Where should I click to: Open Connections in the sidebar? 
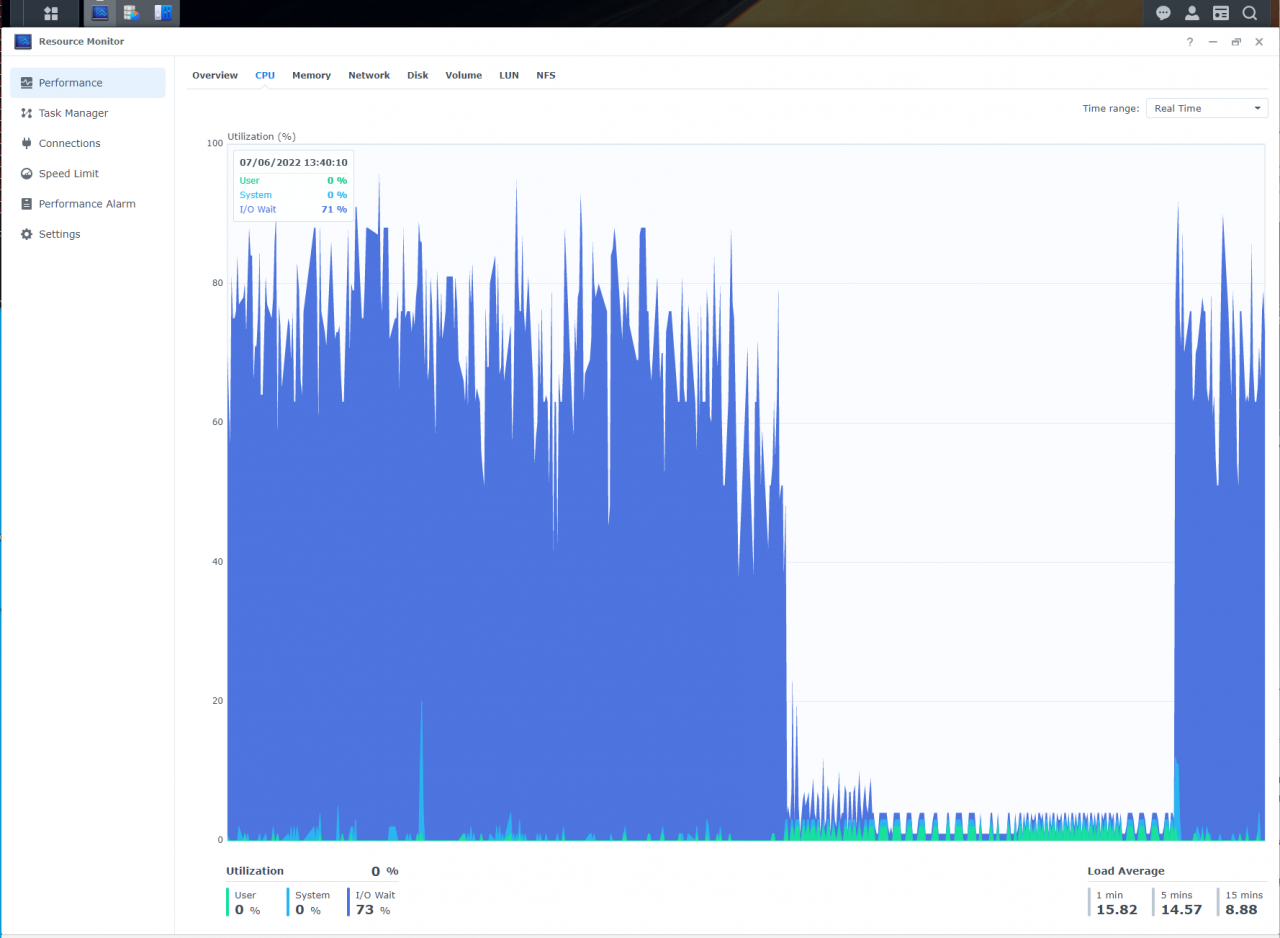tap(69, 143)
